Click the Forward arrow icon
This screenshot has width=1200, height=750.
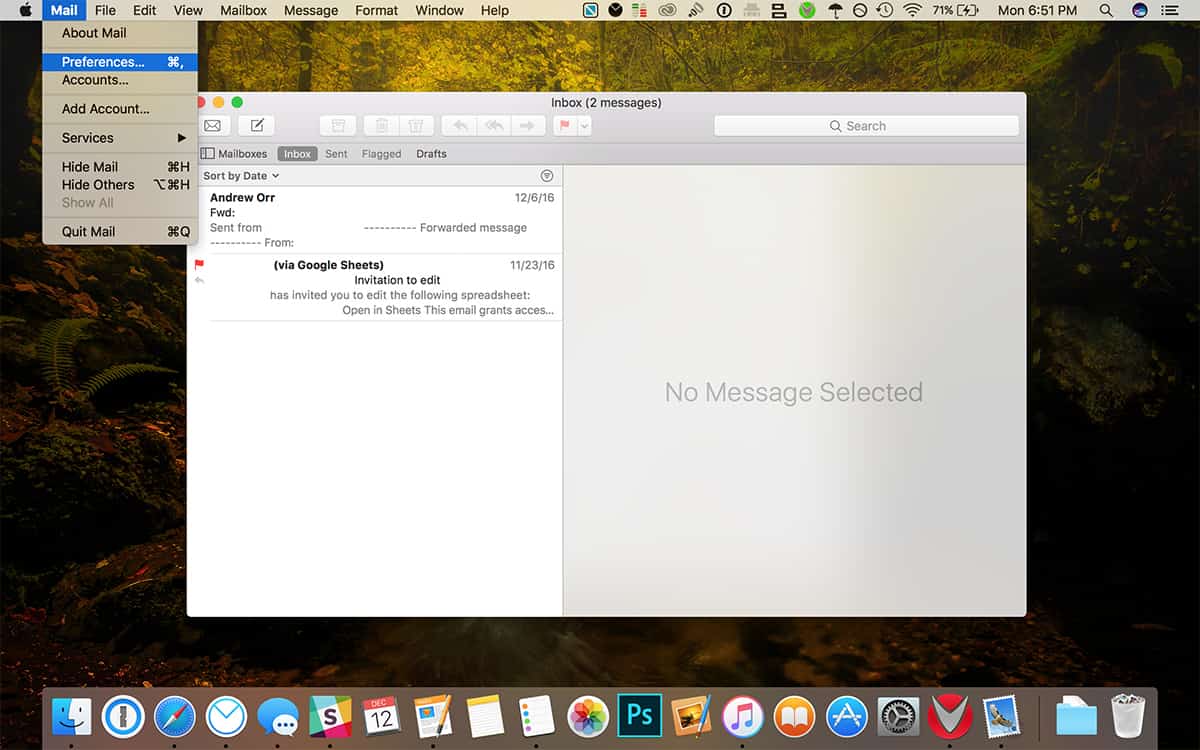[x=528, y=126]
